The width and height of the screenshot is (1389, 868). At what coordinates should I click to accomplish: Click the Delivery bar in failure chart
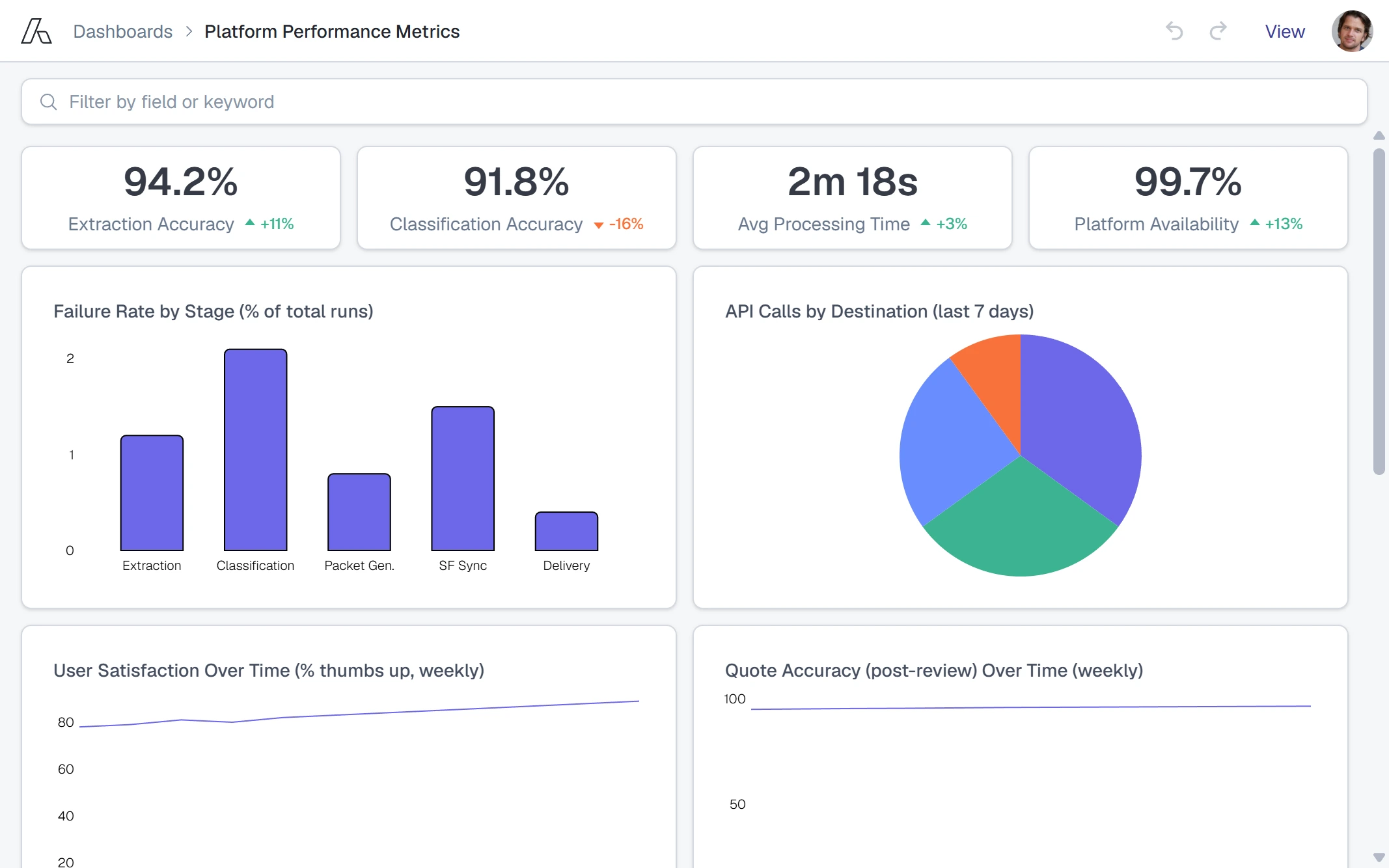click(x=566, y=531)
